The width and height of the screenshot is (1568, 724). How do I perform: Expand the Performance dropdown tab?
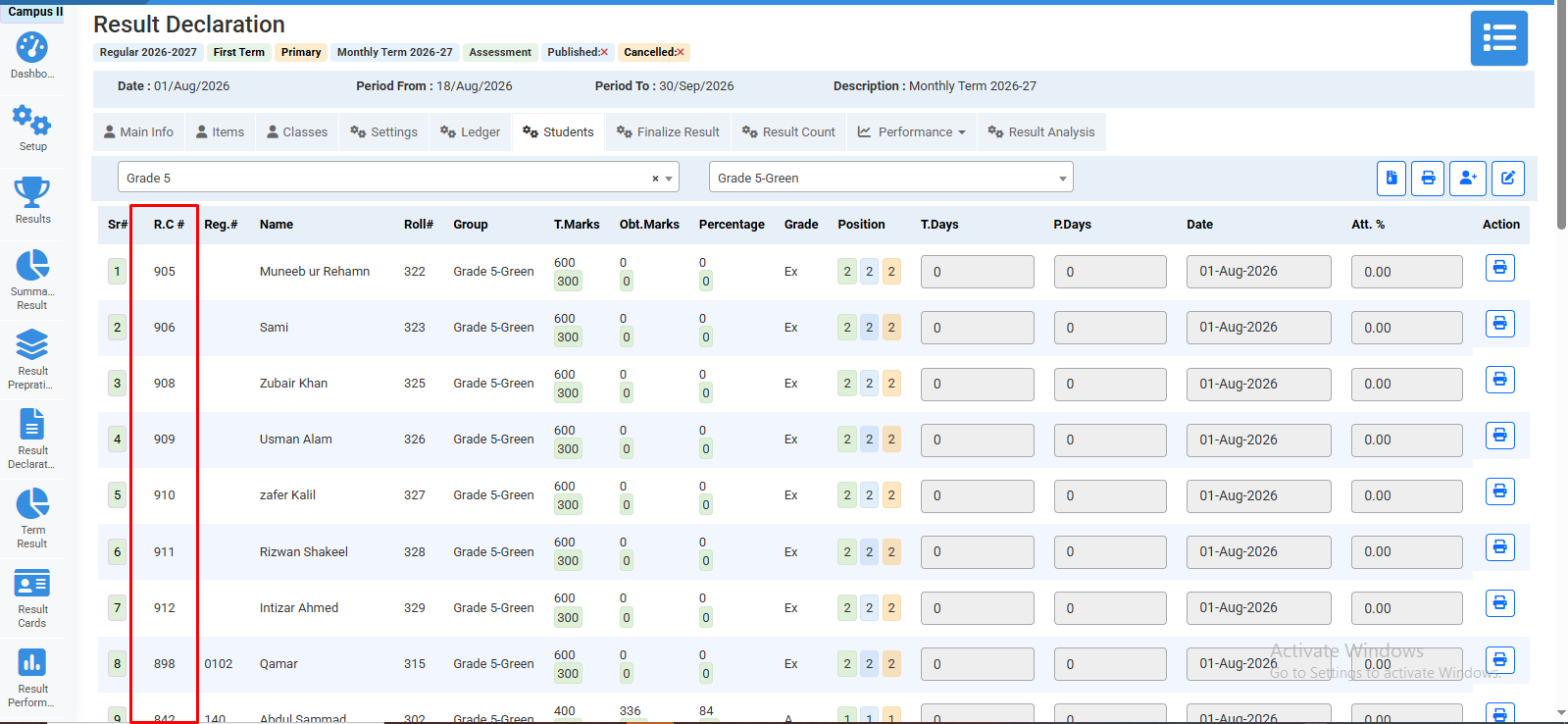(x=911, y=132)
